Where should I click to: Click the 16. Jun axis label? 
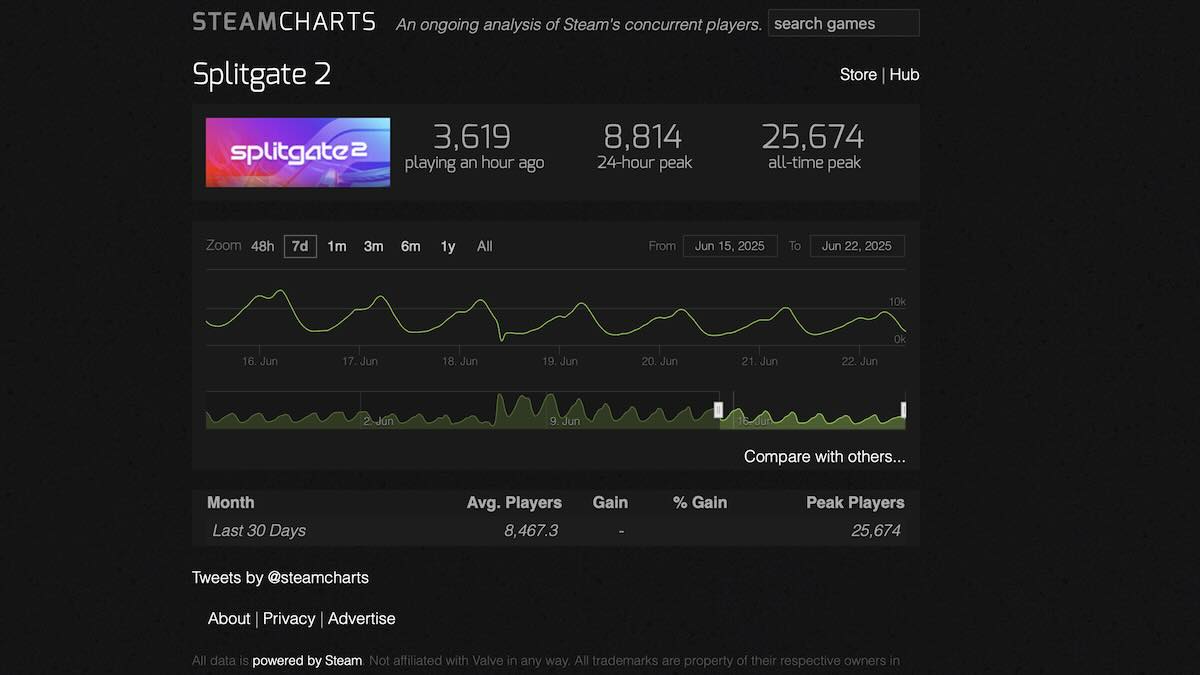click(260, 361)
